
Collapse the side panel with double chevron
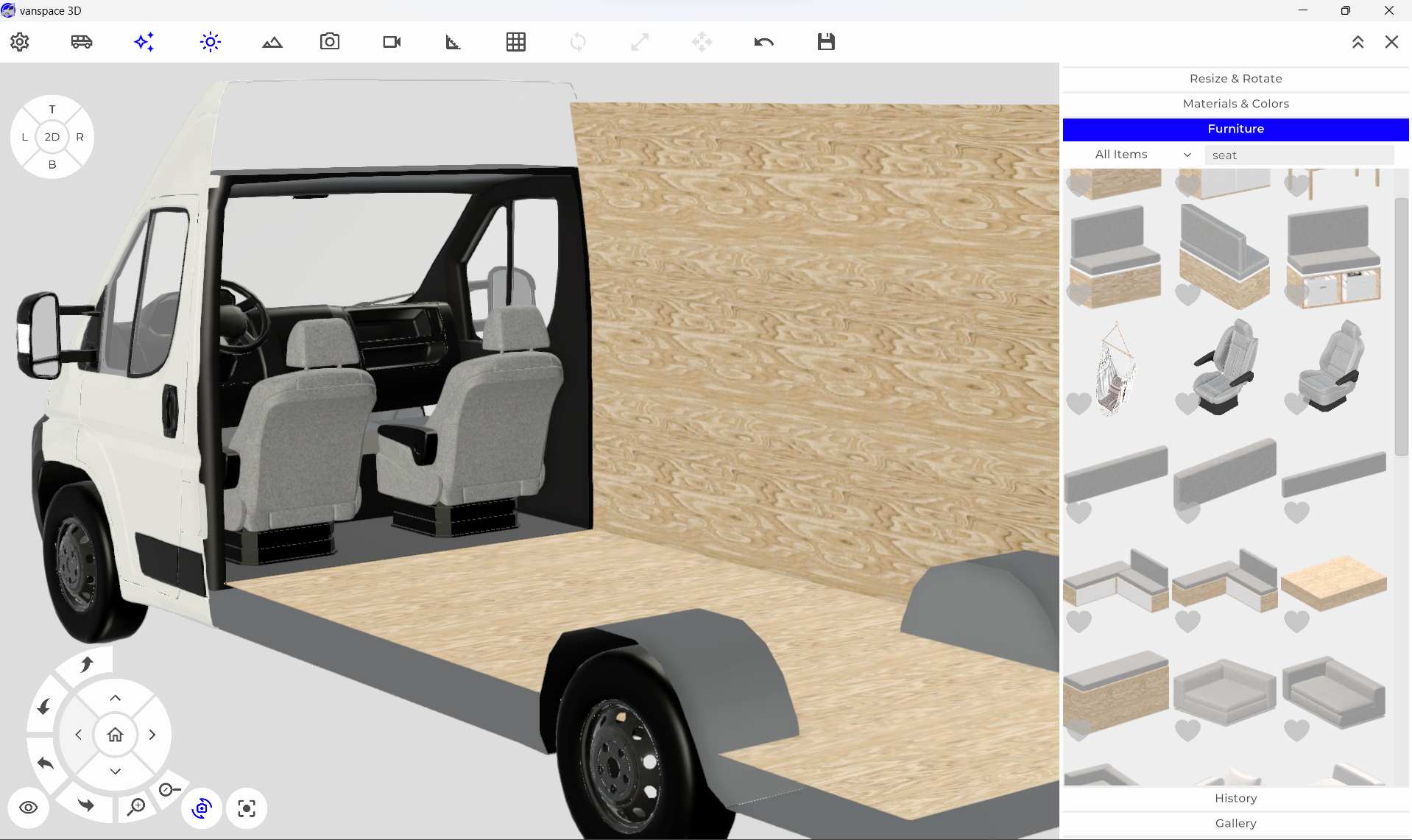coord(1358,42)
